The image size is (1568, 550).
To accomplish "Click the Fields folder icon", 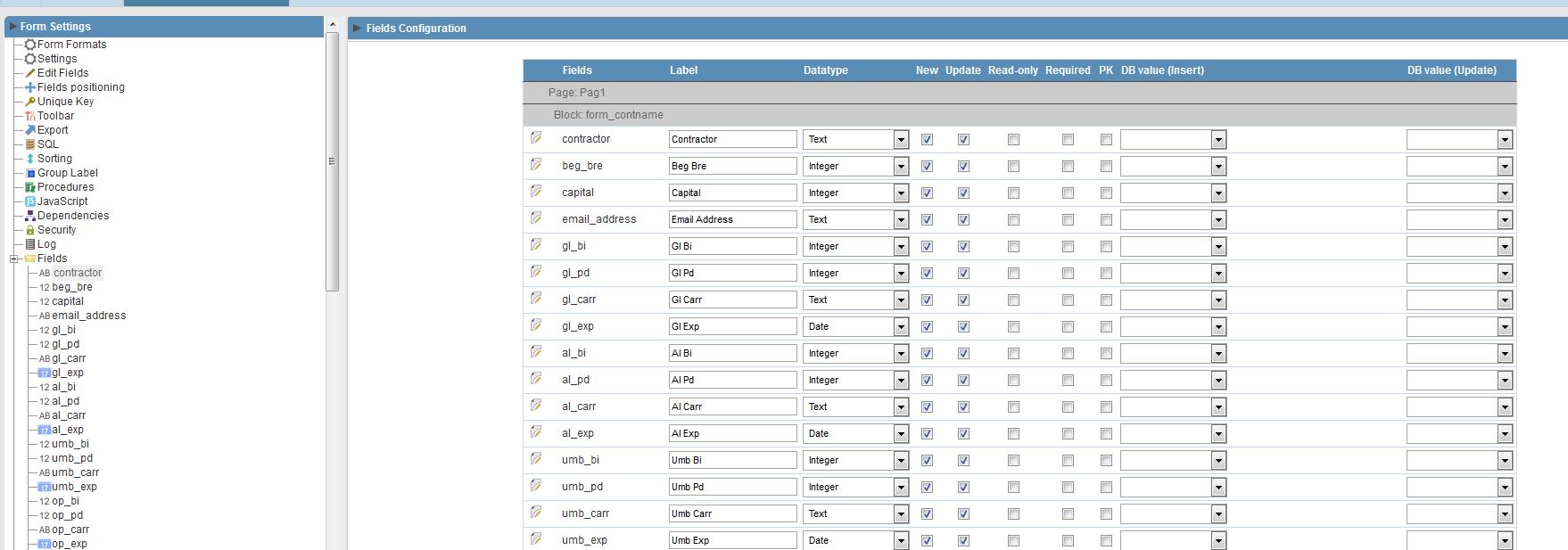I will pos(29,259).
